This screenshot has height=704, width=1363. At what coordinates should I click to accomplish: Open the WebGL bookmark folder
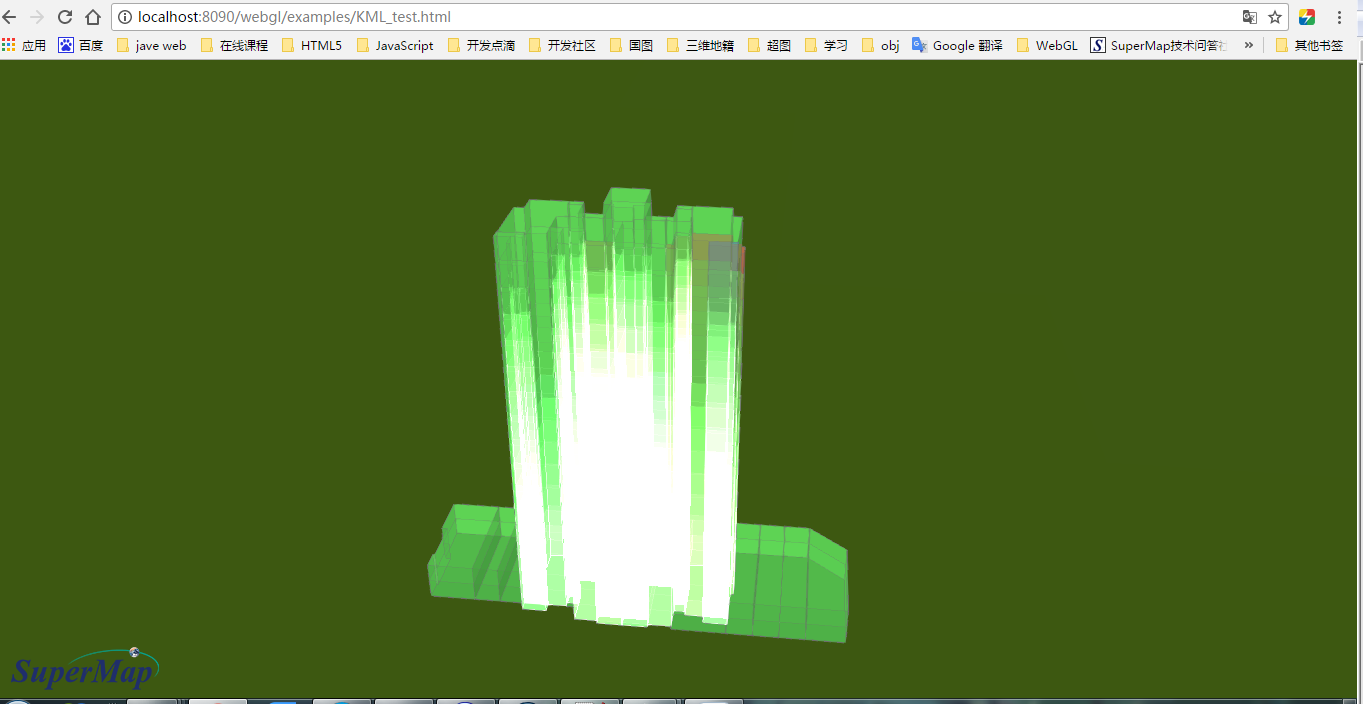click(1047, 45)
